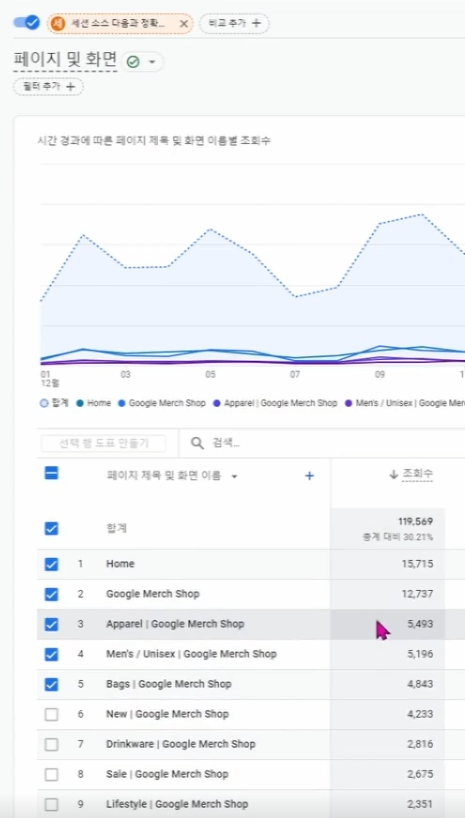The image size is (465, 818).
Task: Click the 5,493 views value
Action: coord(421,624)
